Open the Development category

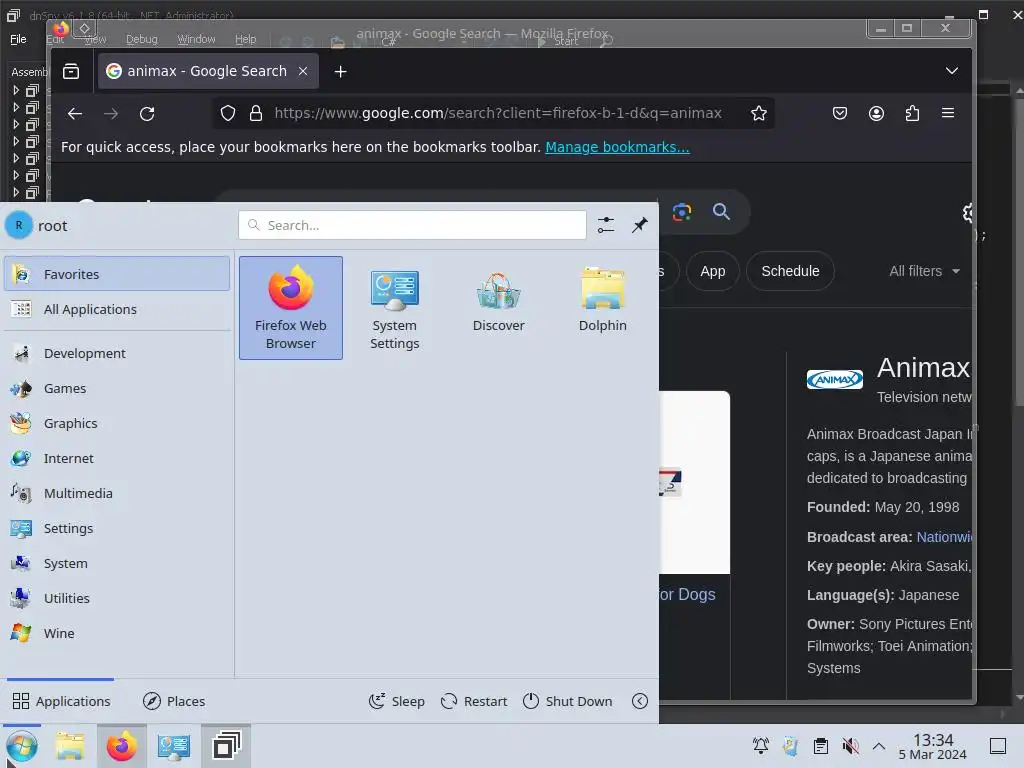coord(117,353)
